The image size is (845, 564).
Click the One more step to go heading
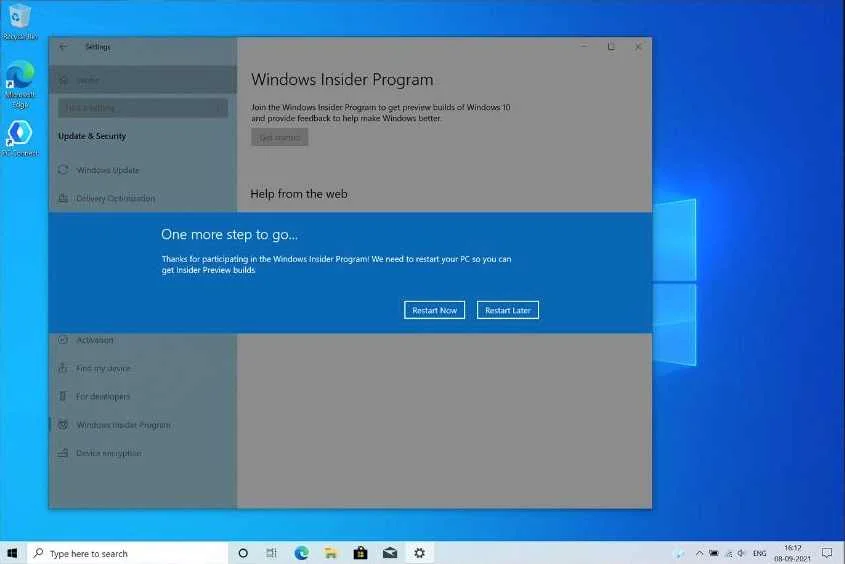[x=229, y=234]
